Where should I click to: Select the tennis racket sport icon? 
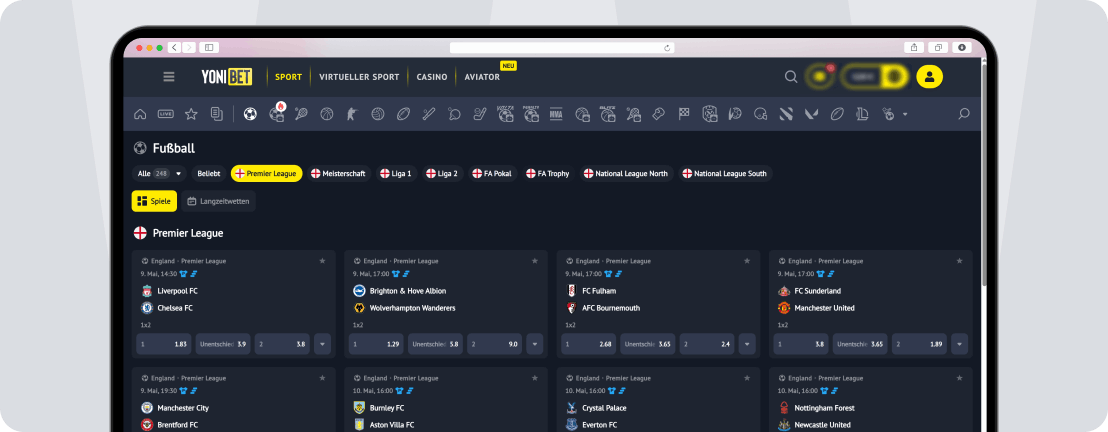(301, 114)
